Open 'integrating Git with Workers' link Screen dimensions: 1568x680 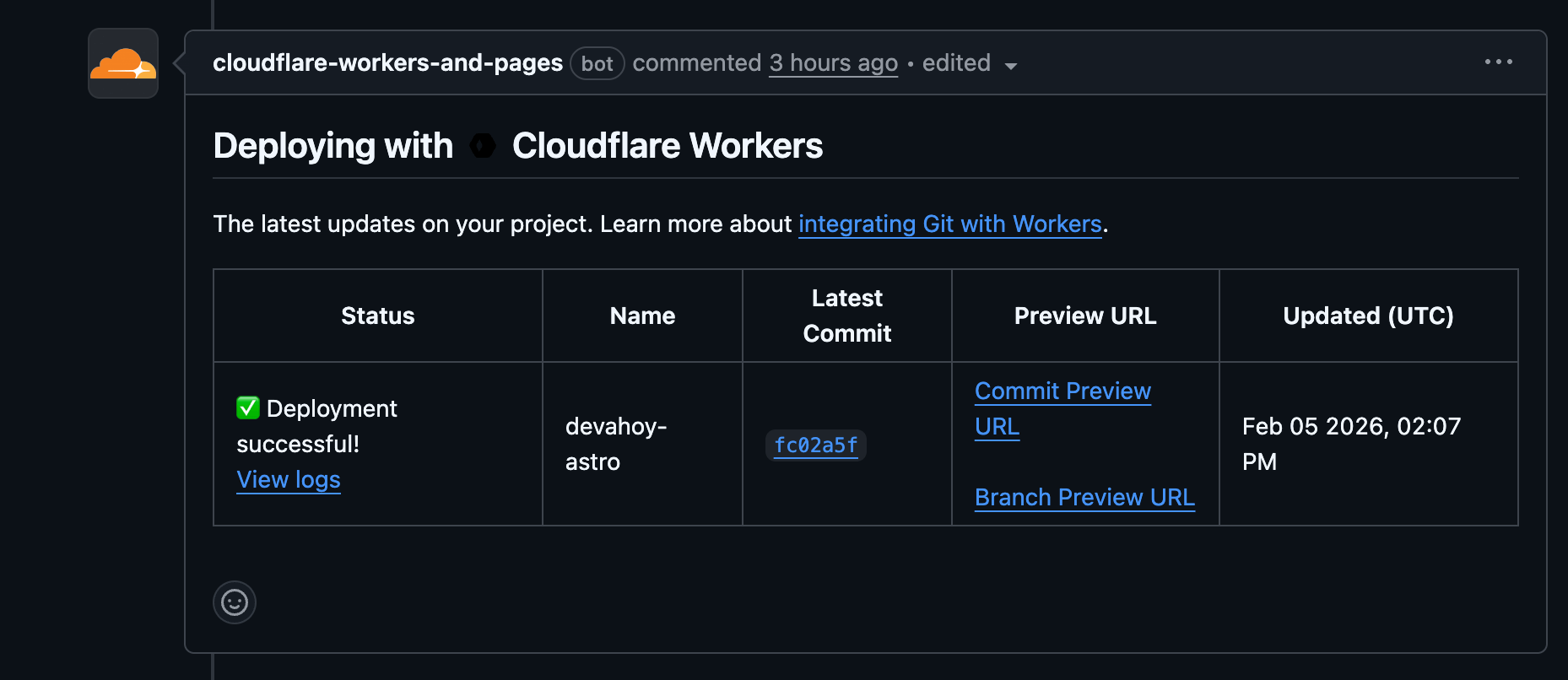pyautogui.click(x=950, y=224)
